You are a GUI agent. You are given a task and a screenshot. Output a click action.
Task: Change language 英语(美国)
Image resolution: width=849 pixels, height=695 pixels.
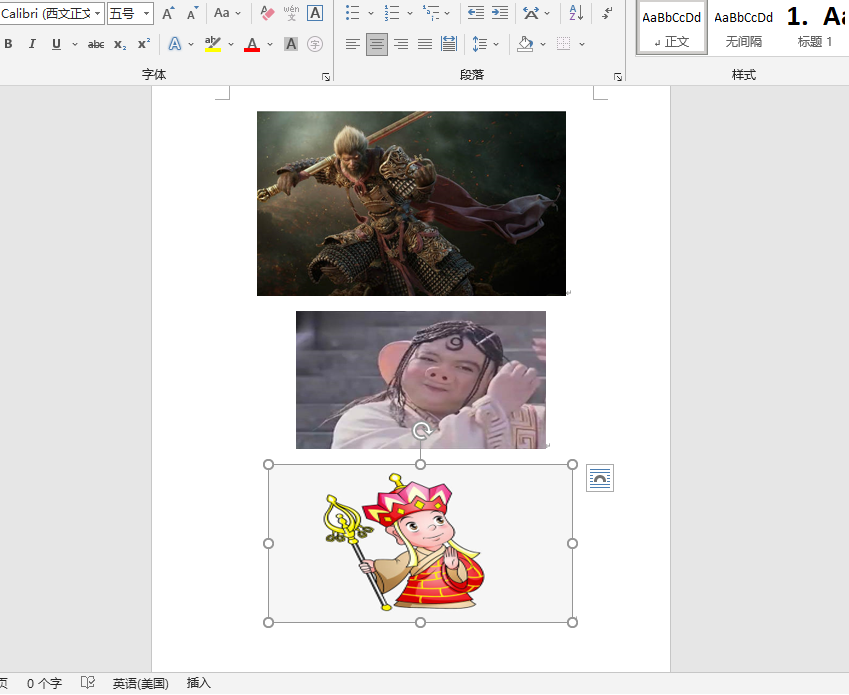140,684
